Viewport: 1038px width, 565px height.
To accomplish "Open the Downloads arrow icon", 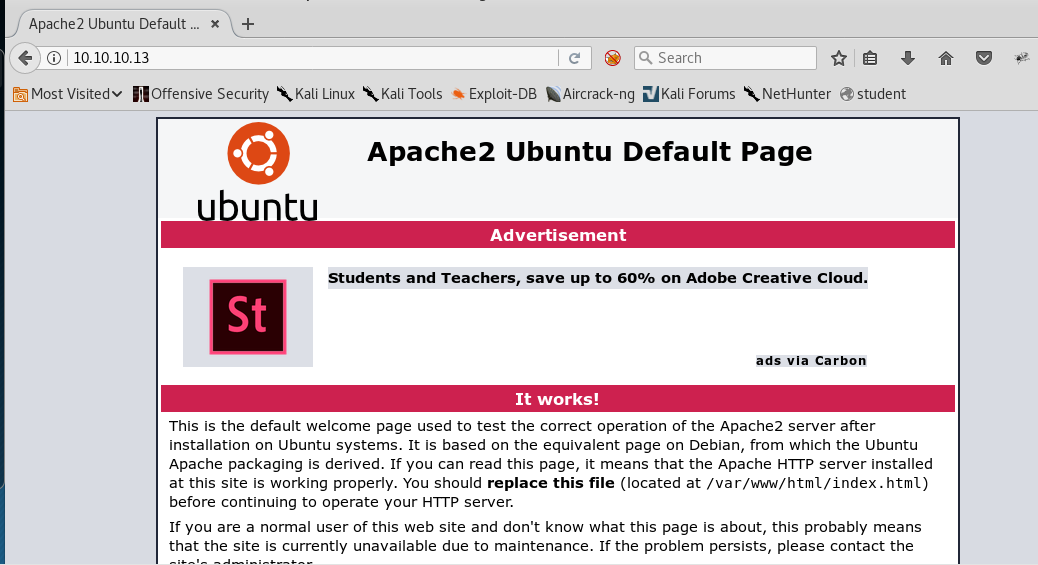I will [x=908, y=58].
